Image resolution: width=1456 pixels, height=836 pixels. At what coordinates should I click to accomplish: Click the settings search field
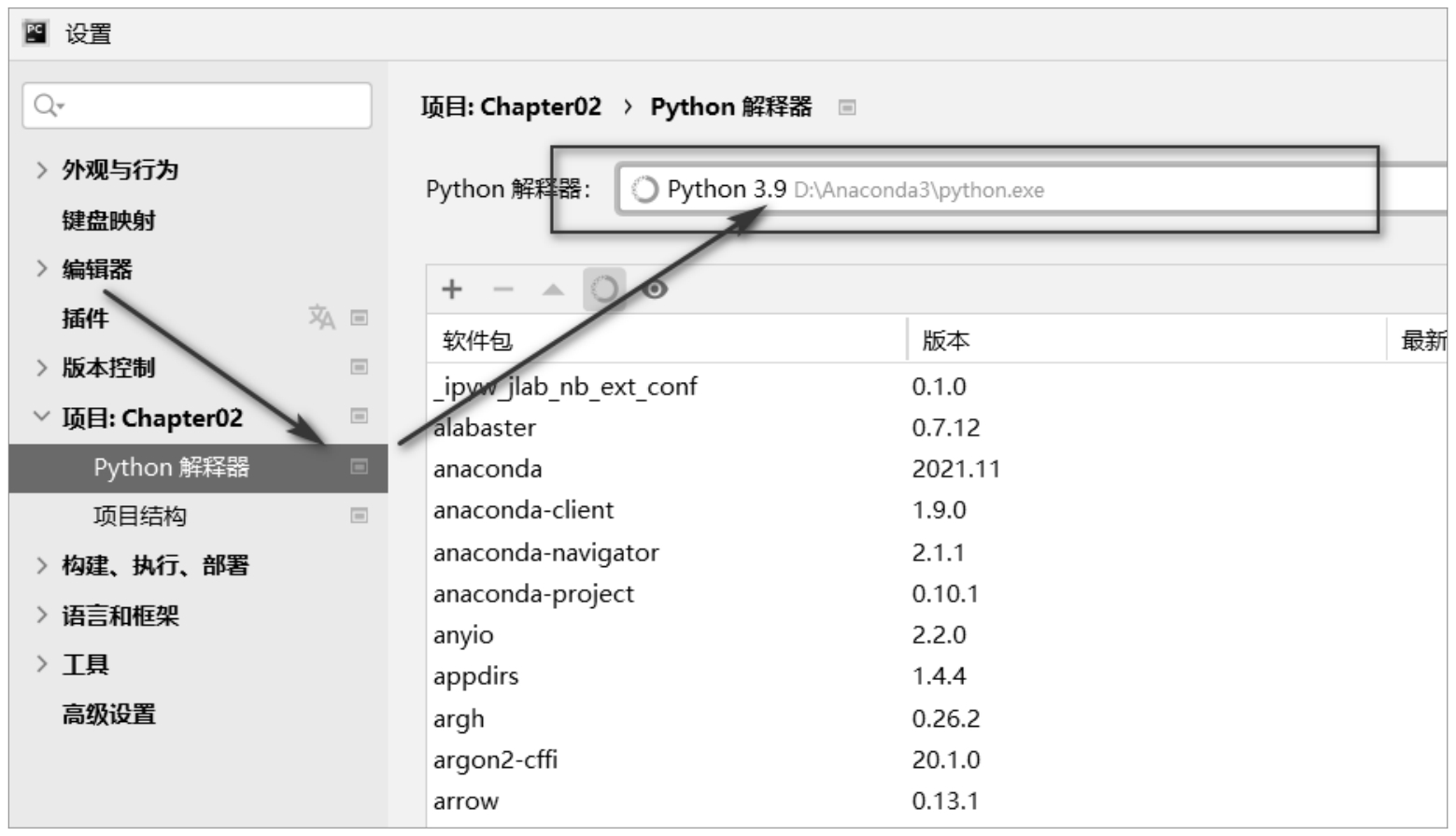[x=205, y=106]
